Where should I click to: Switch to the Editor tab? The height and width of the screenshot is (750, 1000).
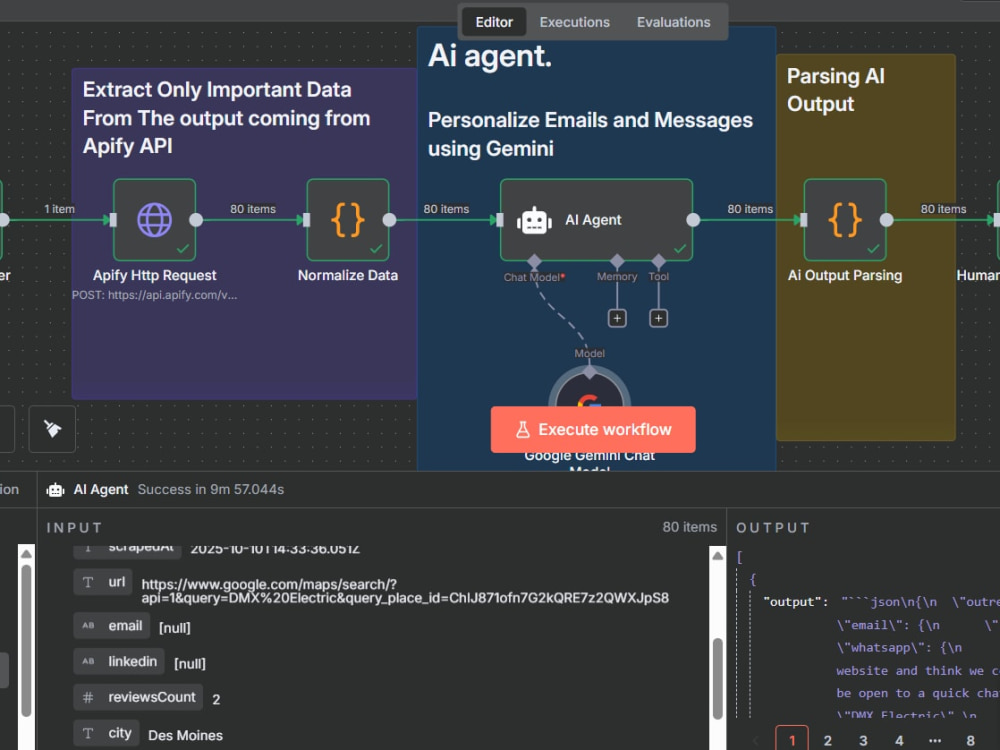click(x=494, y=22)
